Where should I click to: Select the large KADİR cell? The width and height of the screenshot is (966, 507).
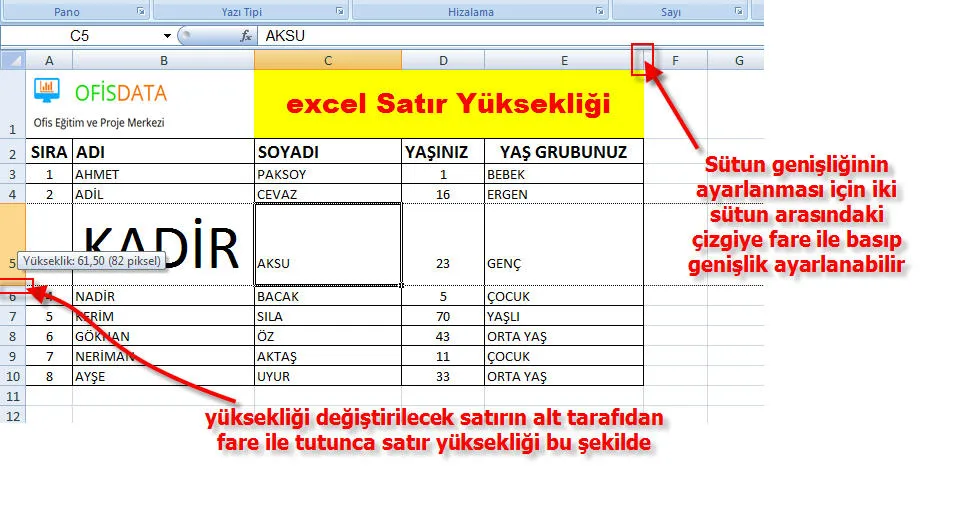coord(162,245)
